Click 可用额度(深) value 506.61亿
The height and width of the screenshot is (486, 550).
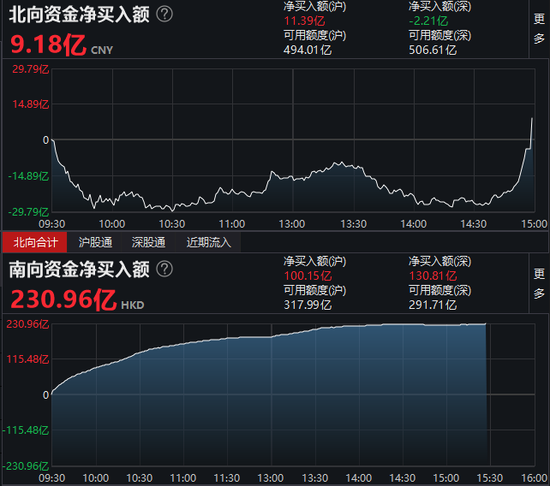click(432, 50)
